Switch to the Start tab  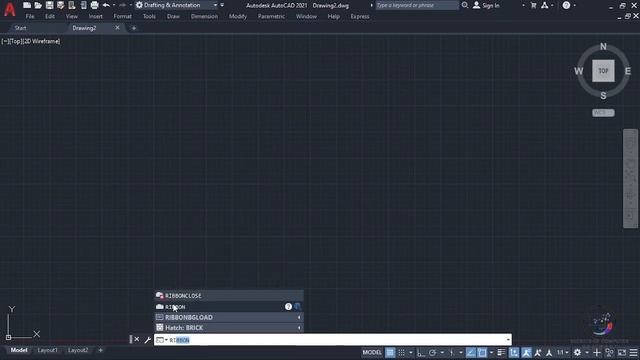20,28
